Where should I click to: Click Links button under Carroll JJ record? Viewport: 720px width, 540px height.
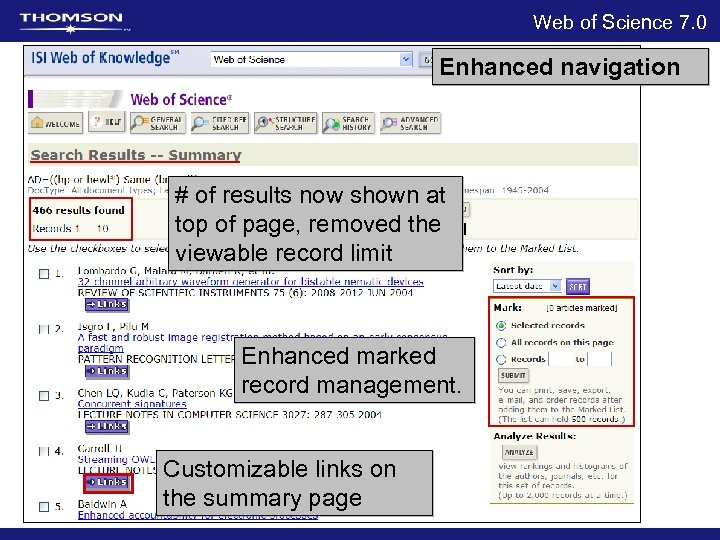coord(108,483)
